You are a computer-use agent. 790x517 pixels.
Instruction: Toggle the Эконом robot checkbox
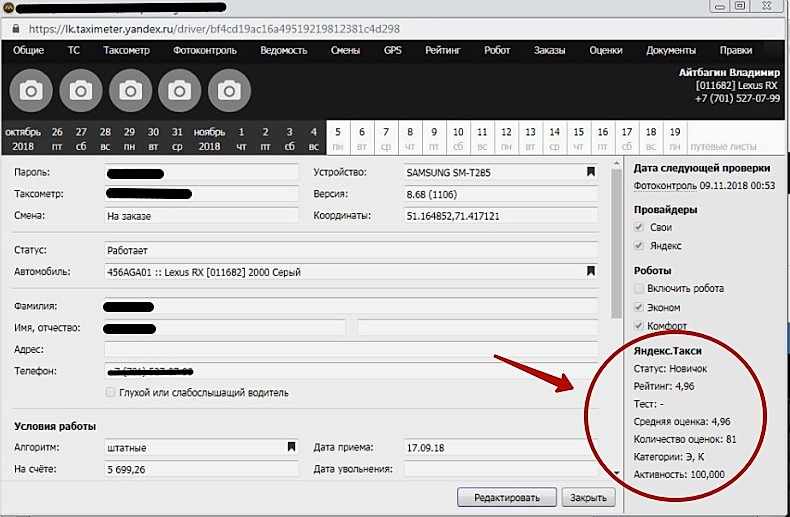[639, 307]
